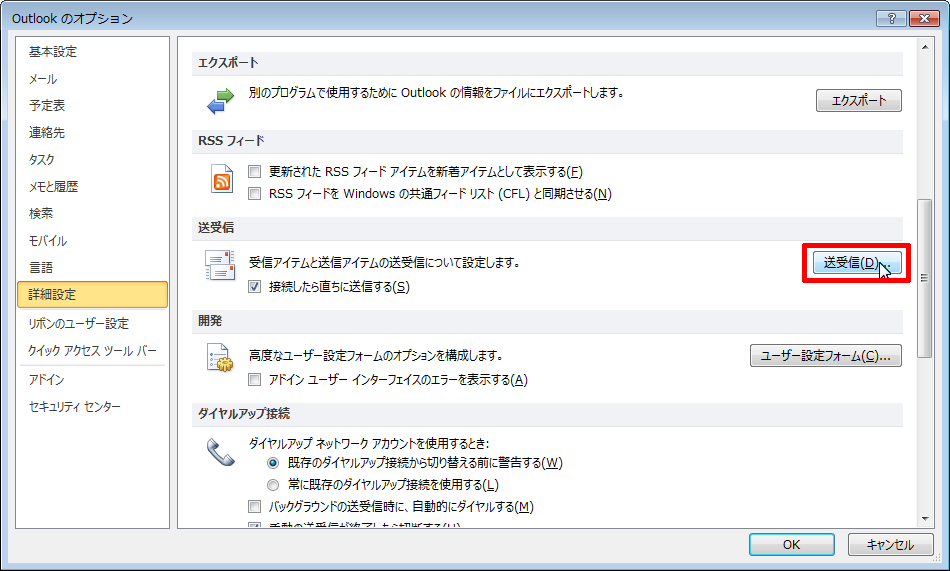Open 予定表 settings category
Viewport: 950px width, 571px height.
[92, 105]
